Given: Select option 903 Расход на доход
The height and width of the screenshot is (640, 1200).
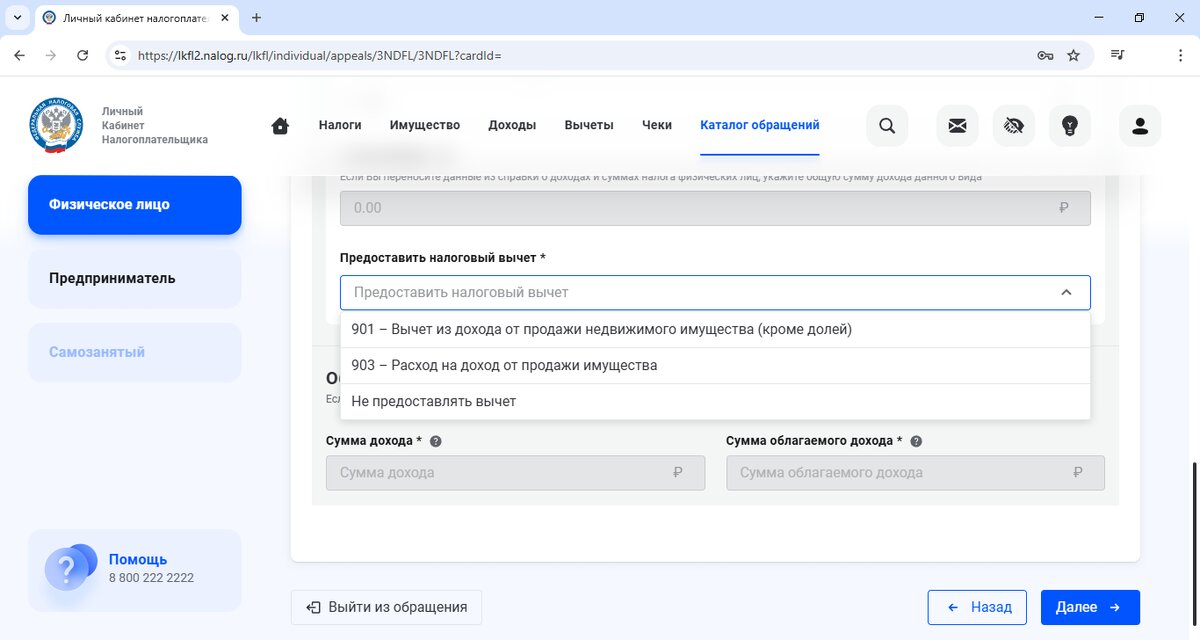Looking at the screenshot, I should pyautogui.click(x=715, y=365).
